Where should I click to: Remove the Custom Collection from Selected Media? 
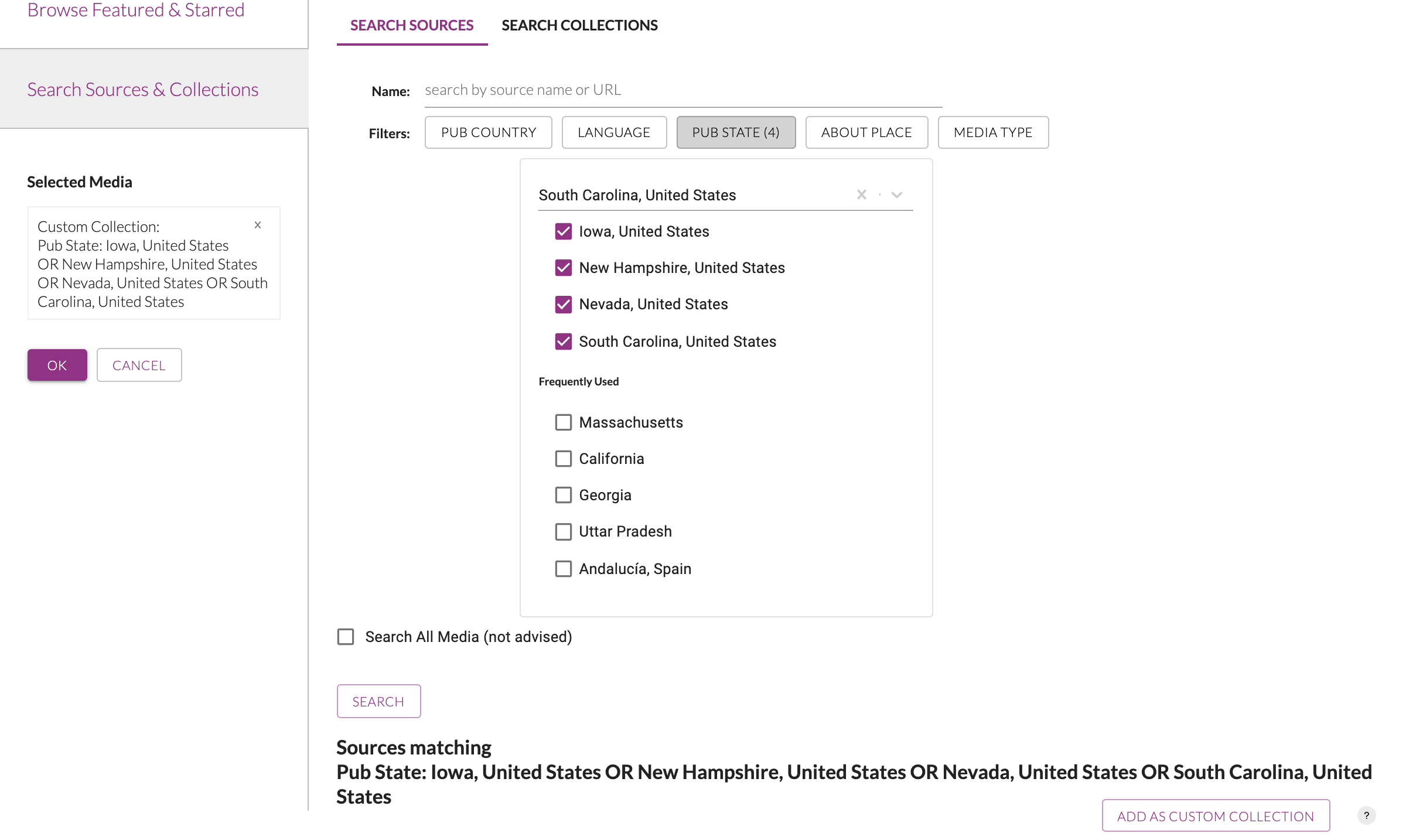(x=258, y=225)
